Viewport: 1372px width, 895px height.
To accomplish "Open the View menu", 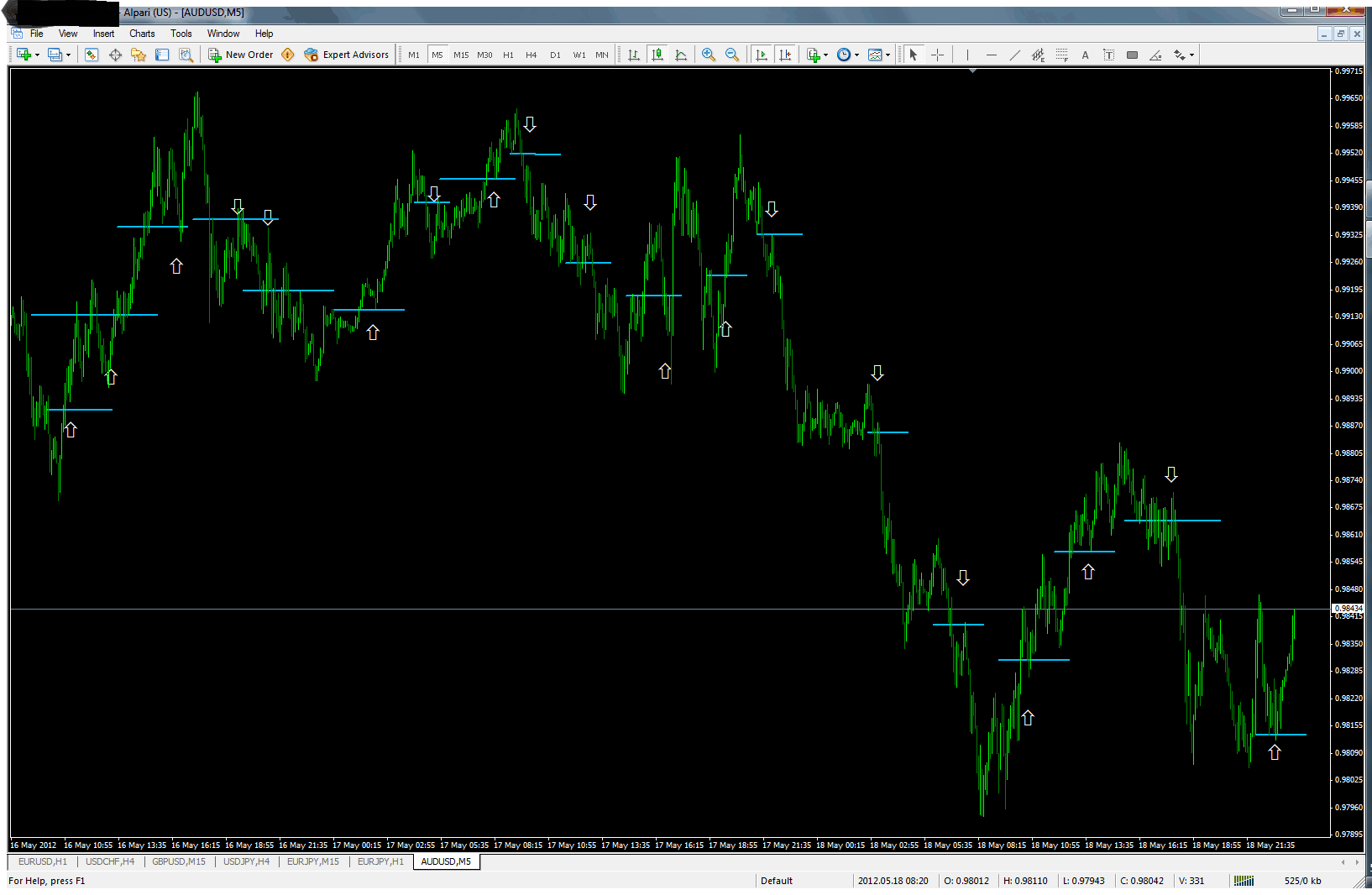I will (68, 34).
